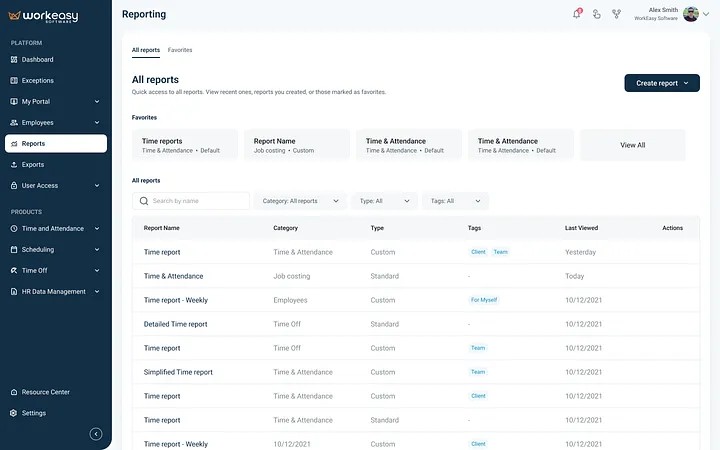This screenshot has height=450, width=720.
Task: Expand the Employees chevron
Action: tap(97, 123)
